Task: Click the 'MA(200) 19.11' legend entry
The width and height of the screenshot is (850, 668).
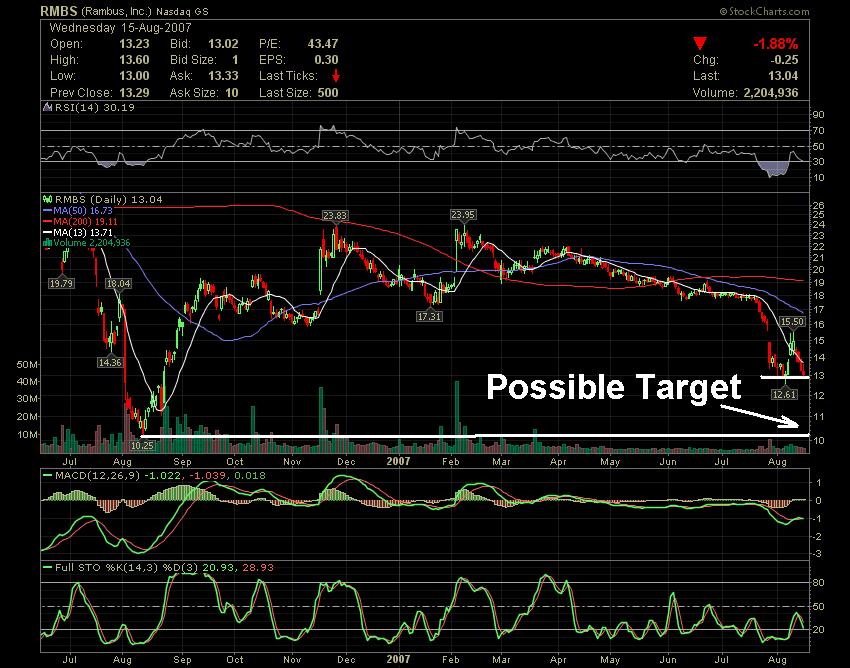Action: tap(86, 222)
